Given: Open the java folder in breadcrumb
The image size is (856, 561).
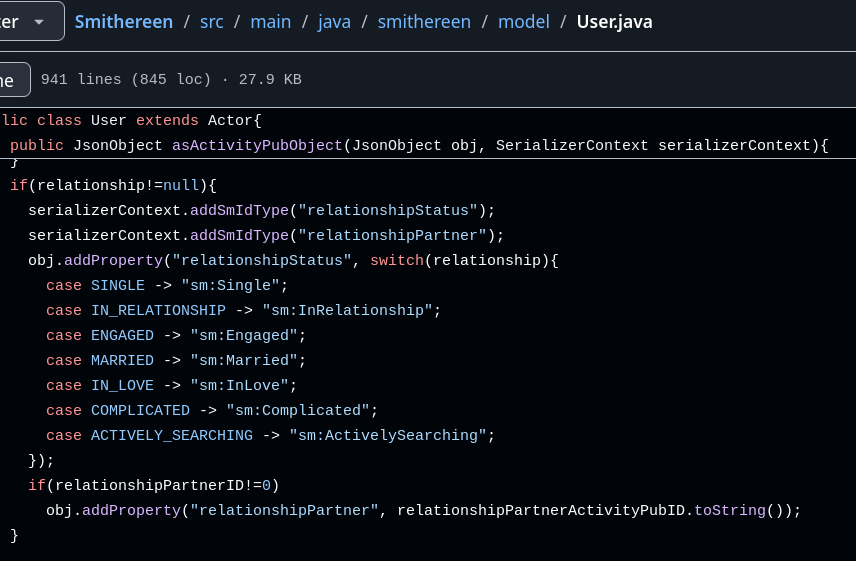Looking at the screenshot, I should (x=334, y=21).
